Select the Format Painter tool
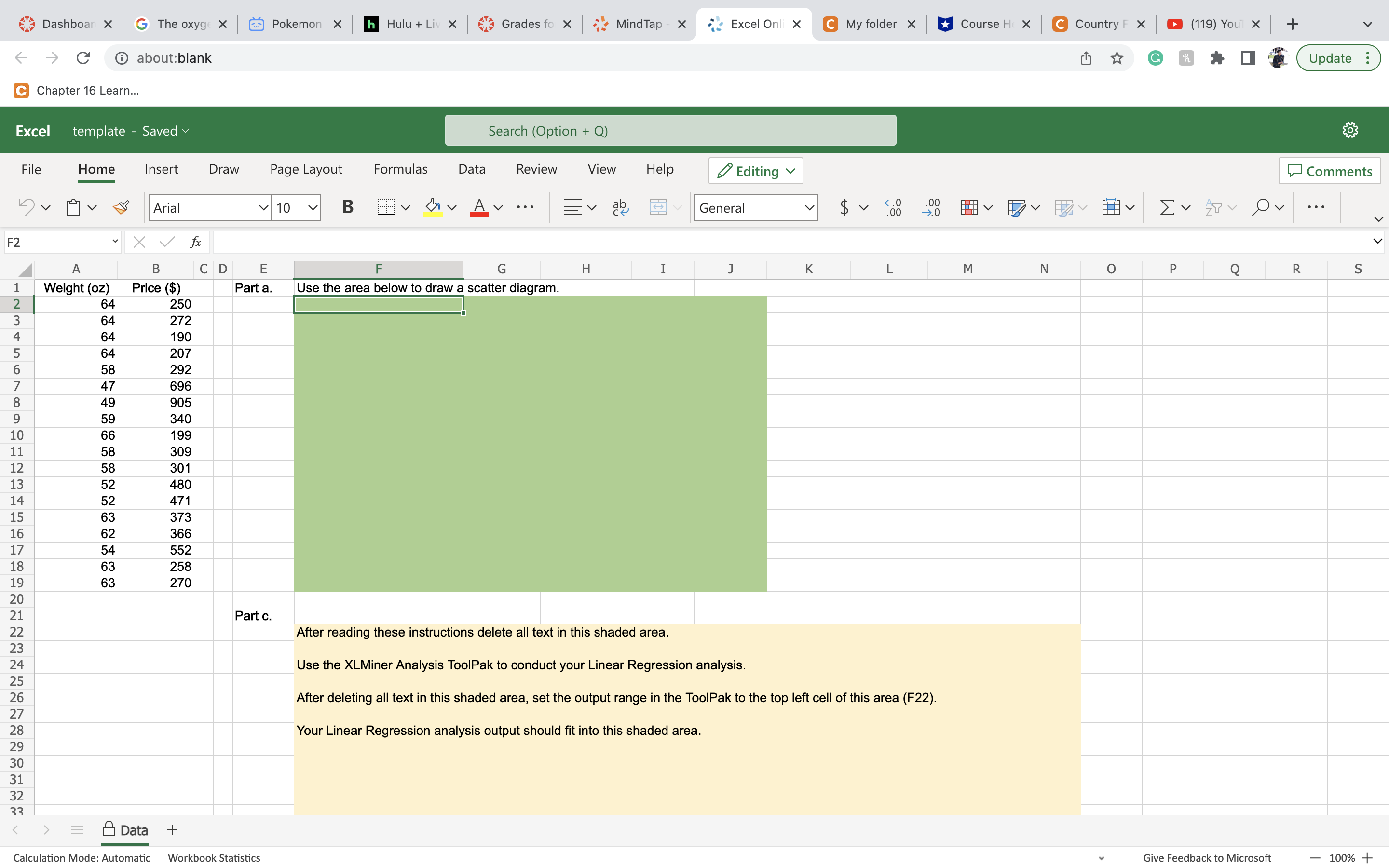Screen dimensions: 1389x868 click(121, 207)
